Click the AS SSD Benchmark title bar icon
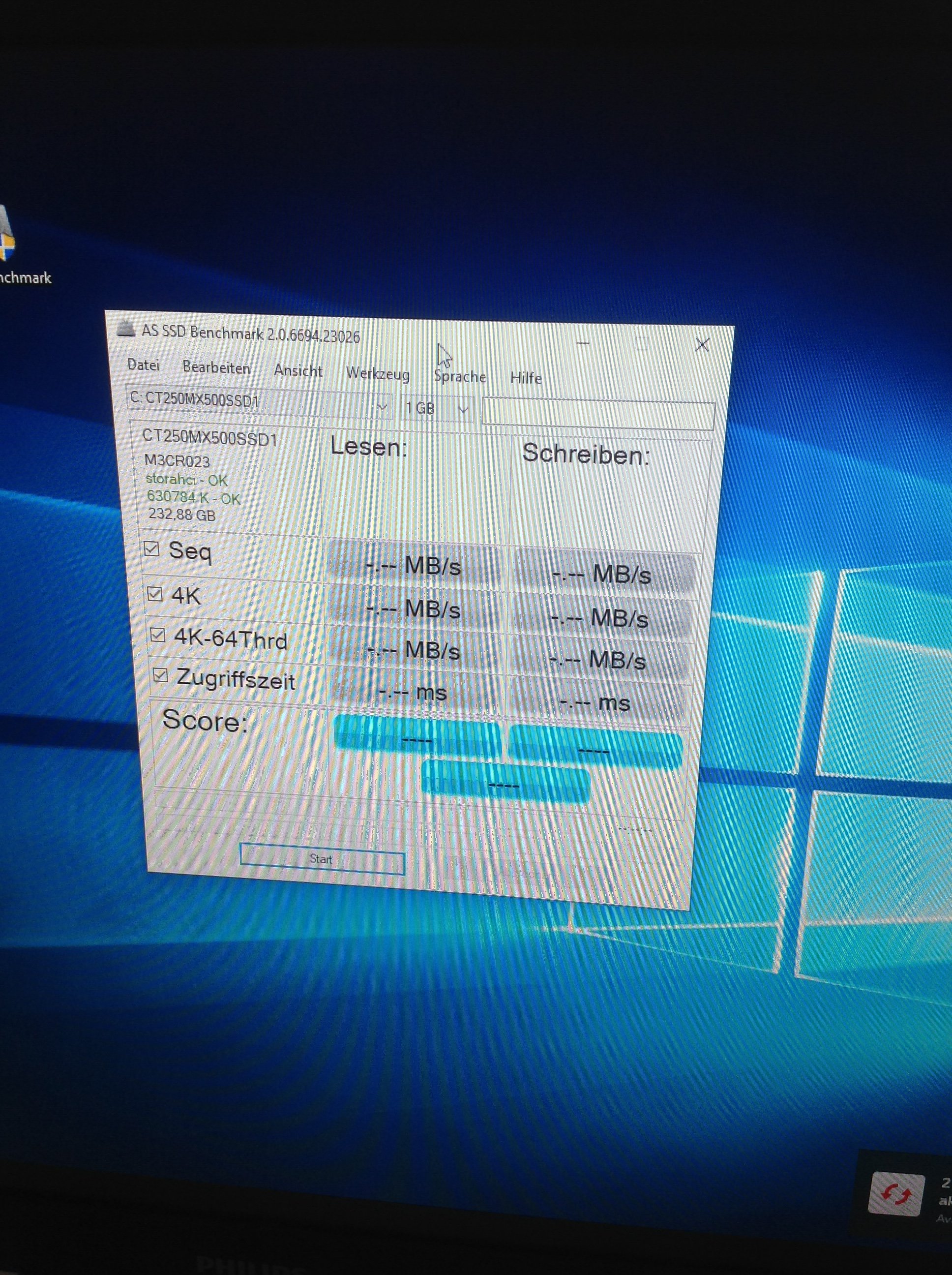The height and width of the screenshot is (1275, 952). tap(125, 329)
